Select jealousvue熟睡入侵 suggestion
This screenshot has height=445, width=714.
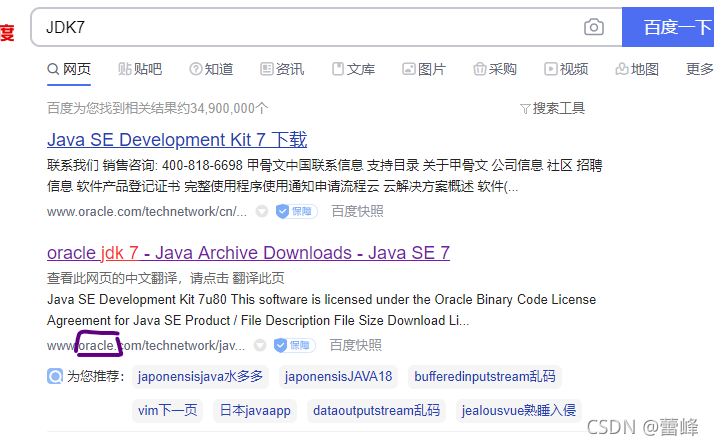(519, 410)
